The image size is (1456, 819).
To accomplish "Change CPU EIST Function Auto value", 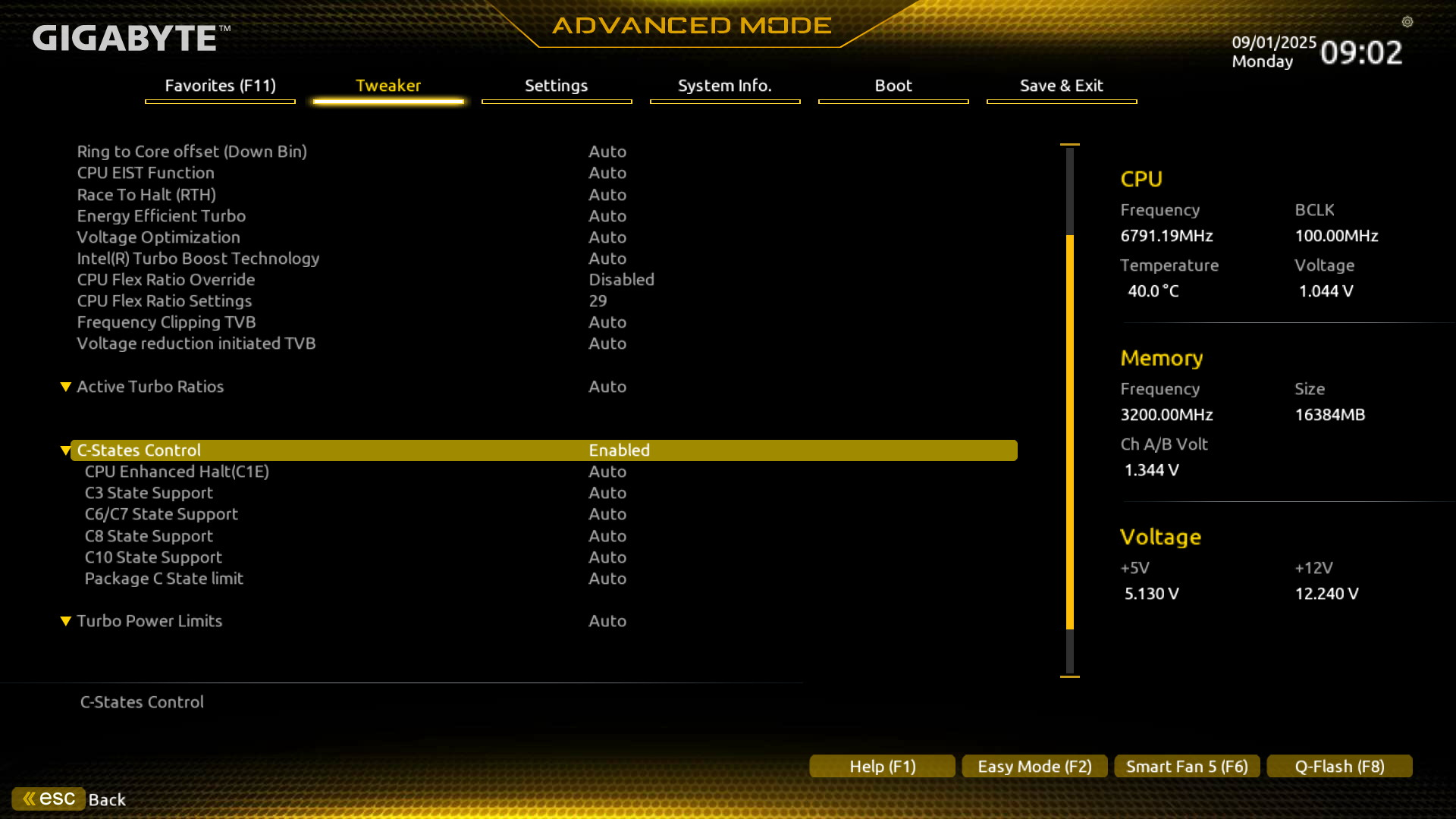I will 607,173.
